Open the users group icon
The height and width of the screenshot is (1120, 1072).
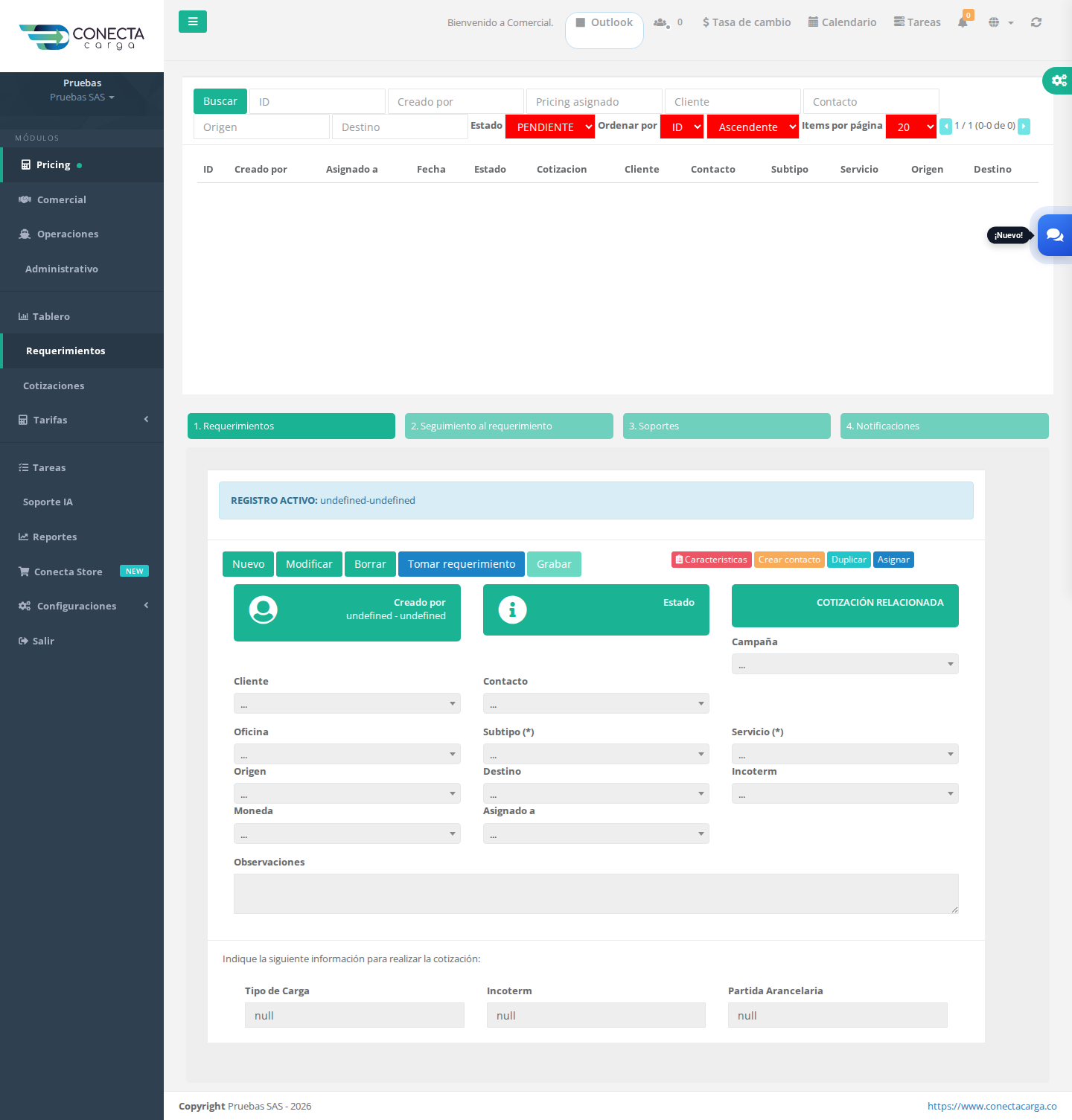(660, 22)
